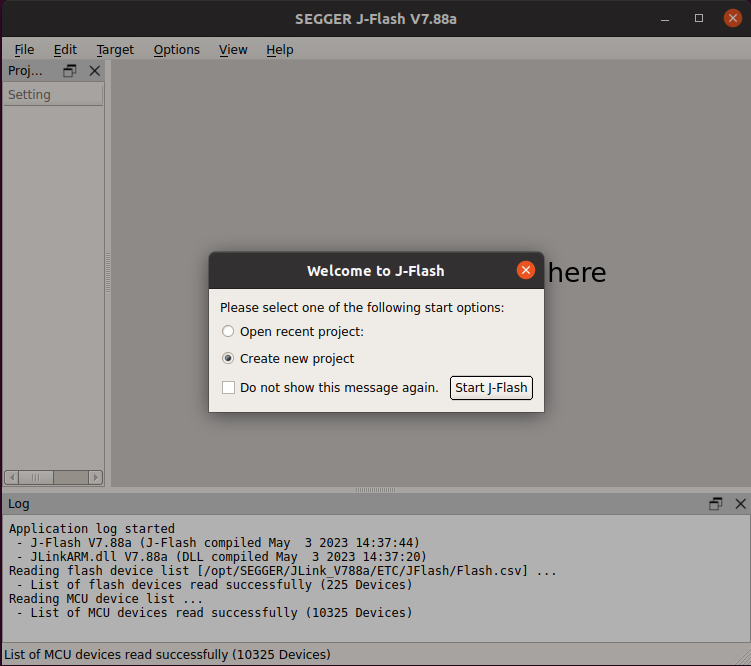Click the Project panel scrollbar right arrow

(x=95, y=477)
